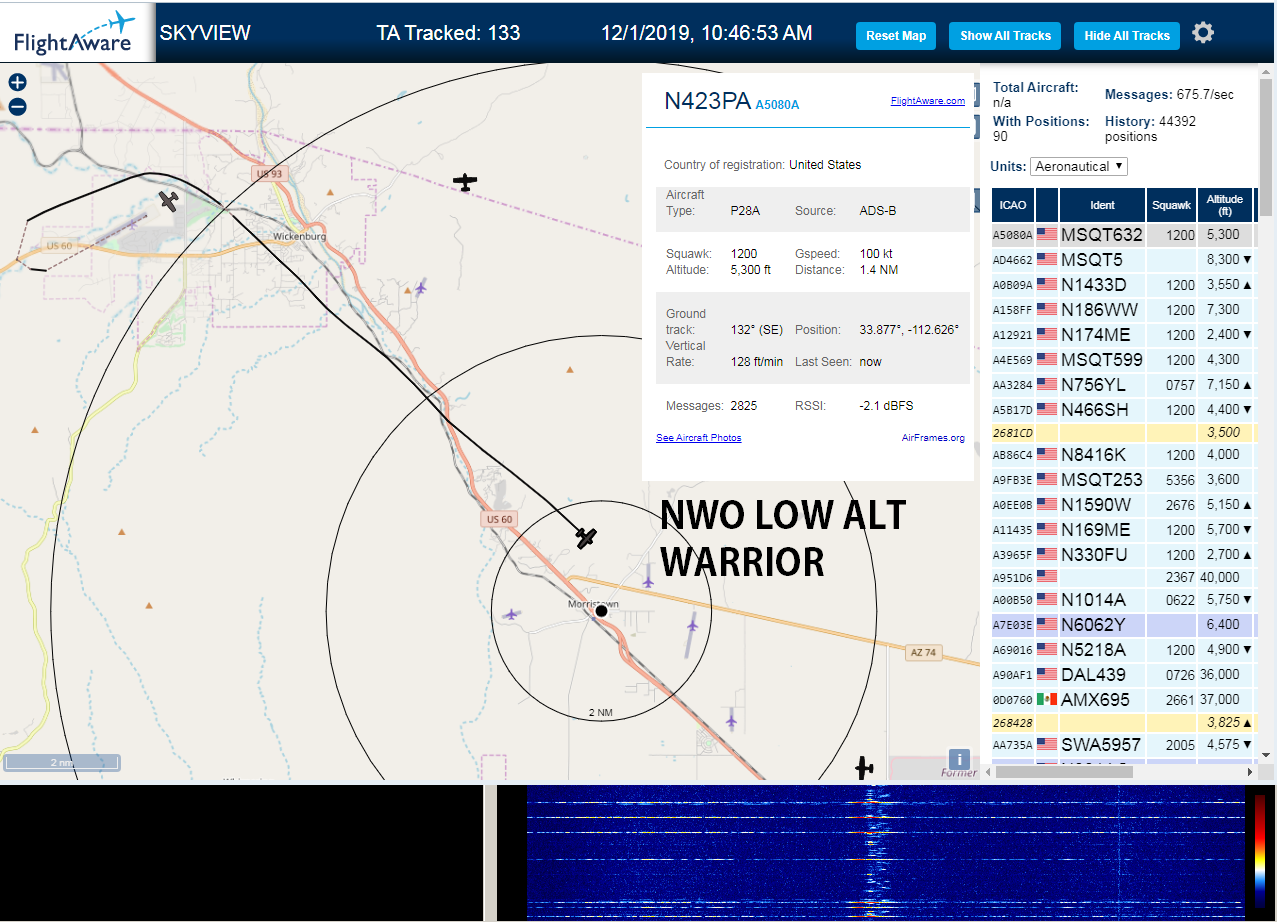Click the purple plane marker south of Wickenburg
This screenshot has width=1277, height=923.
click(x=421, y=288)
